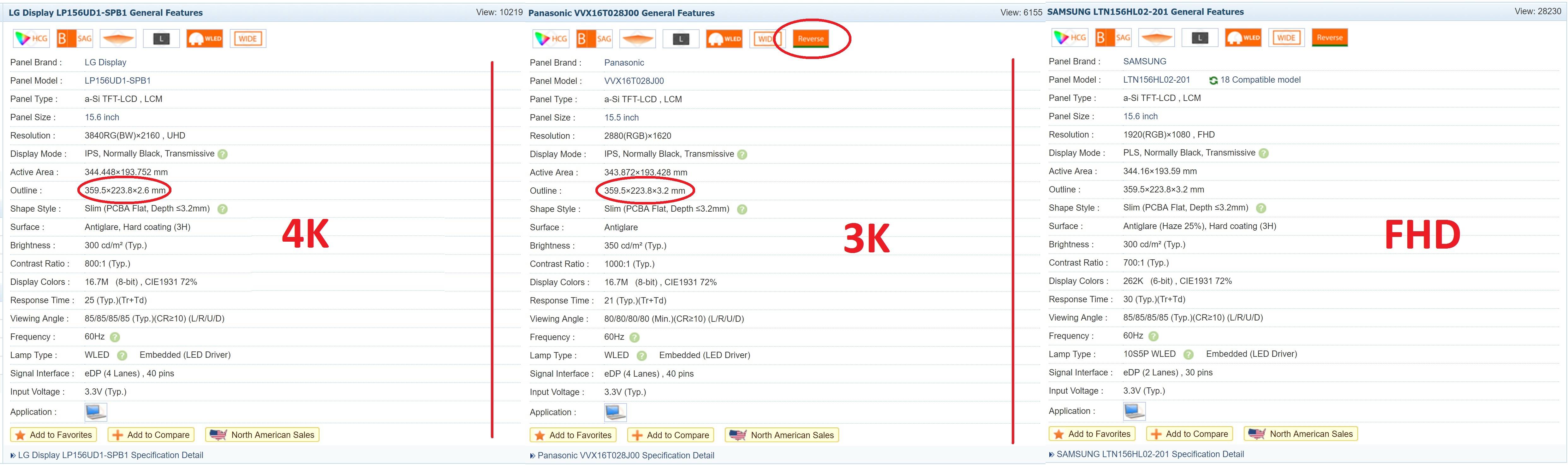Click the help icon beside LG WLED lamp type
The width and height of the screenshot is (1568, 465).
[122, 356]
